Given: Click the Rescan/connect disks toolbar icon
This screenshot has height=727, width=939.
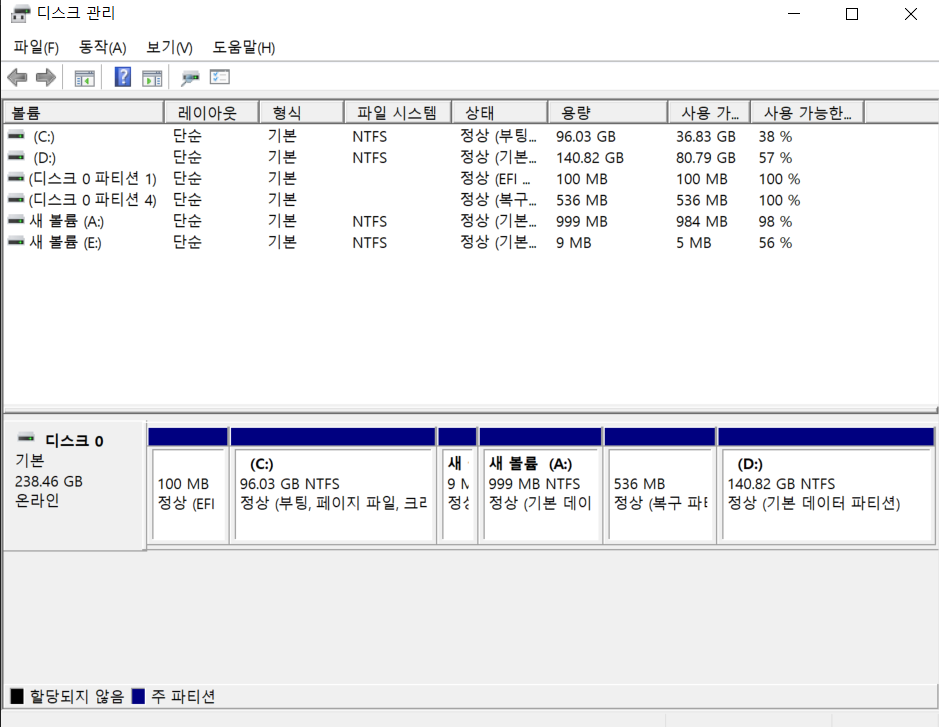Looking at the screenshot, I should (190, 78).
